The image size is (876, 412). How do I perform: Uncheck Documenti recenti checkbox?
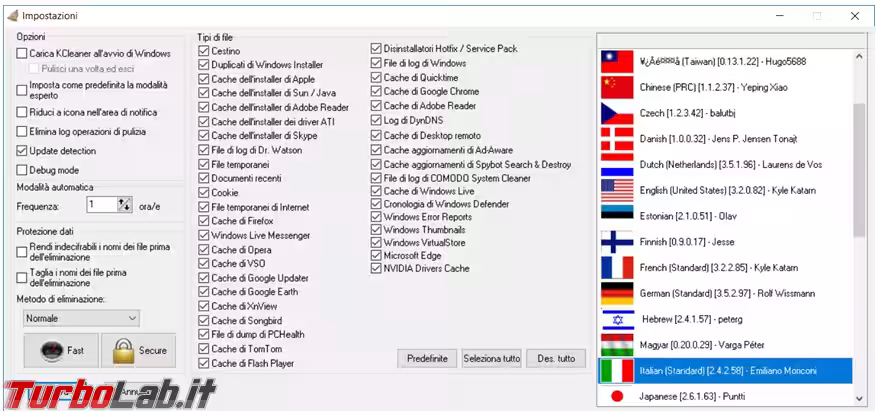(x=203, y=178)
